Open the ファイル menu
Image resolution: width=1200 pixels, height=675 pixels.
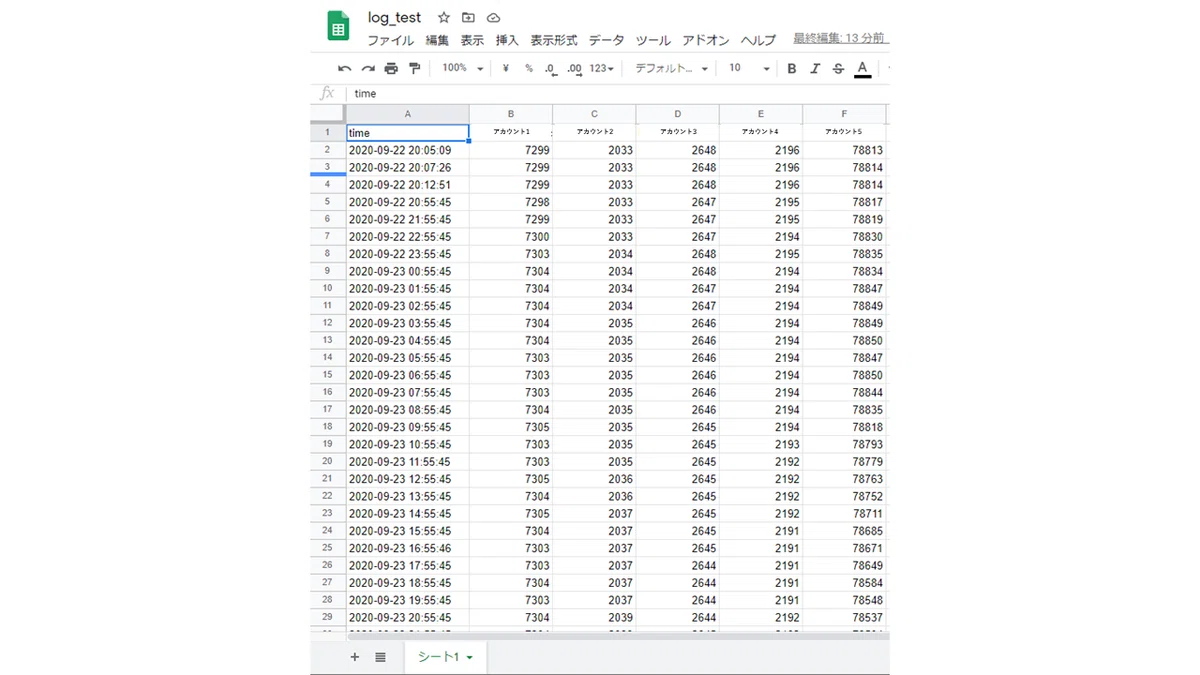390,40
